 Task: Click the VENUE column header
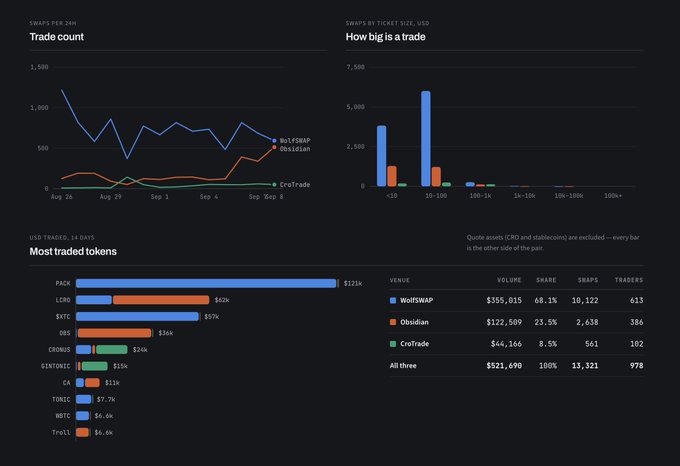(400, 280)
